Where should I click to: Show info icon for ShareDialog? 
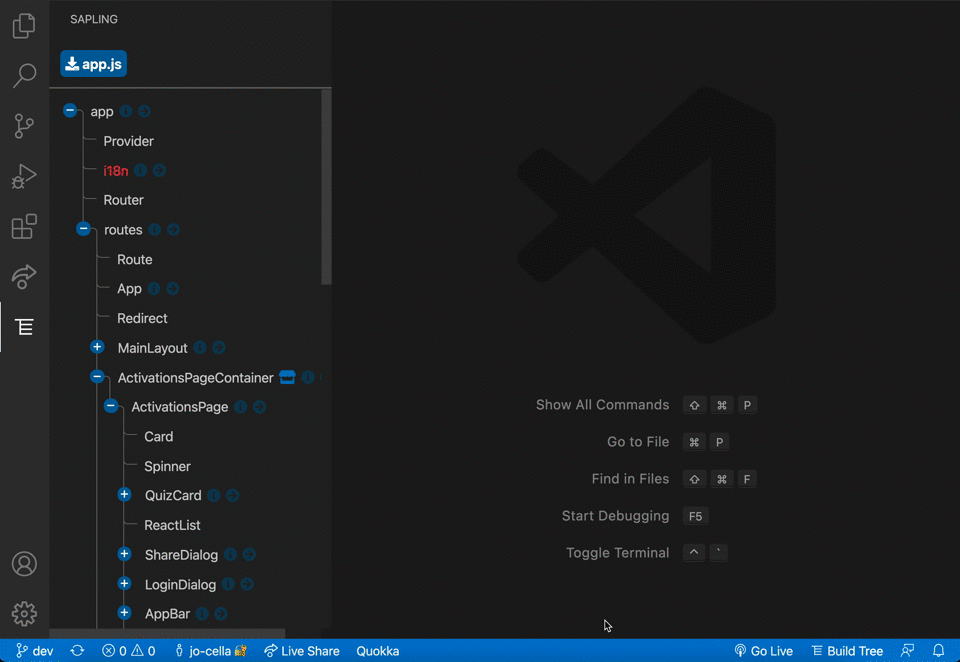point(231,554)
